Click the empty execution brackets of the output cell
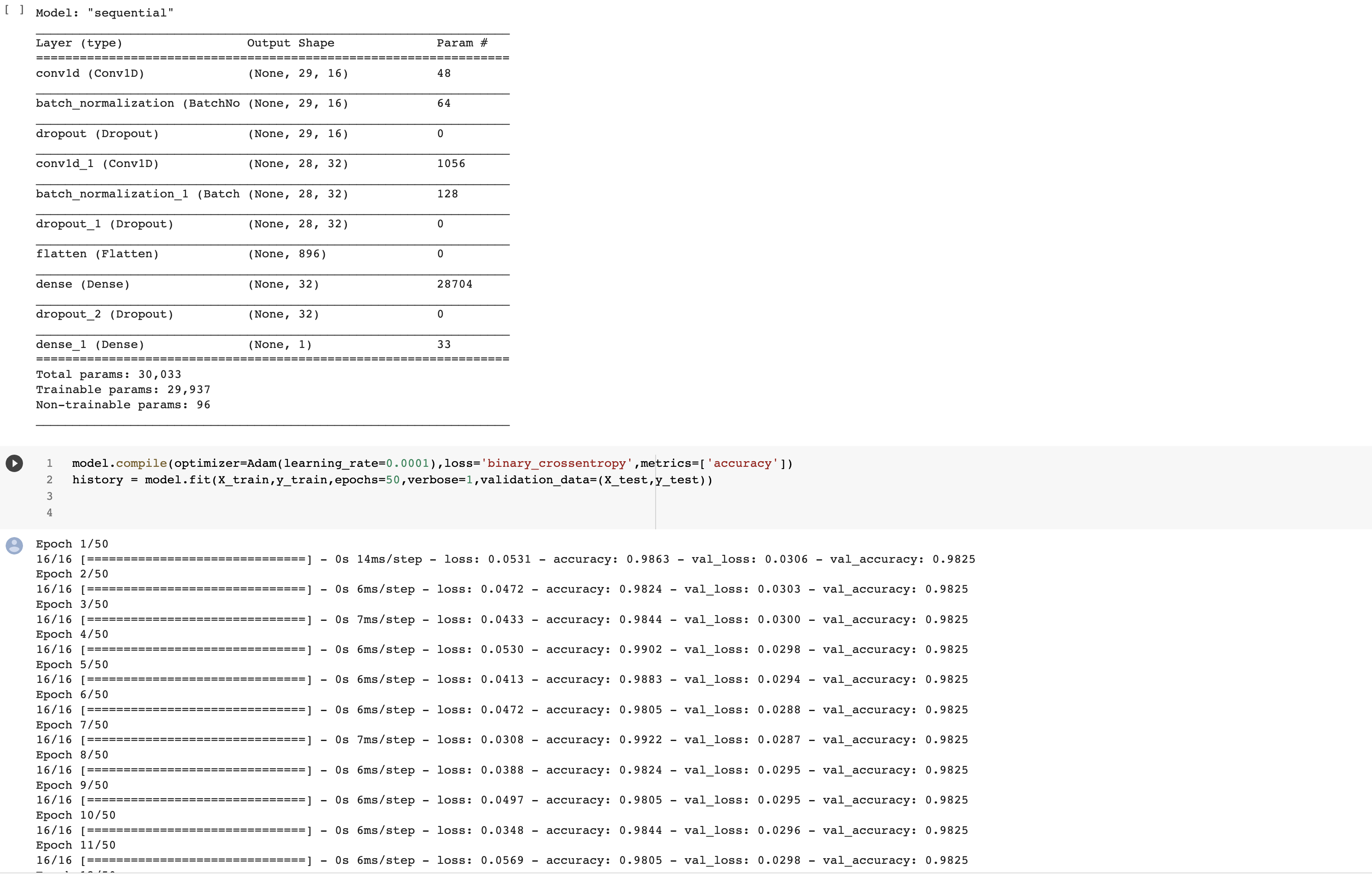 (14, 10)
